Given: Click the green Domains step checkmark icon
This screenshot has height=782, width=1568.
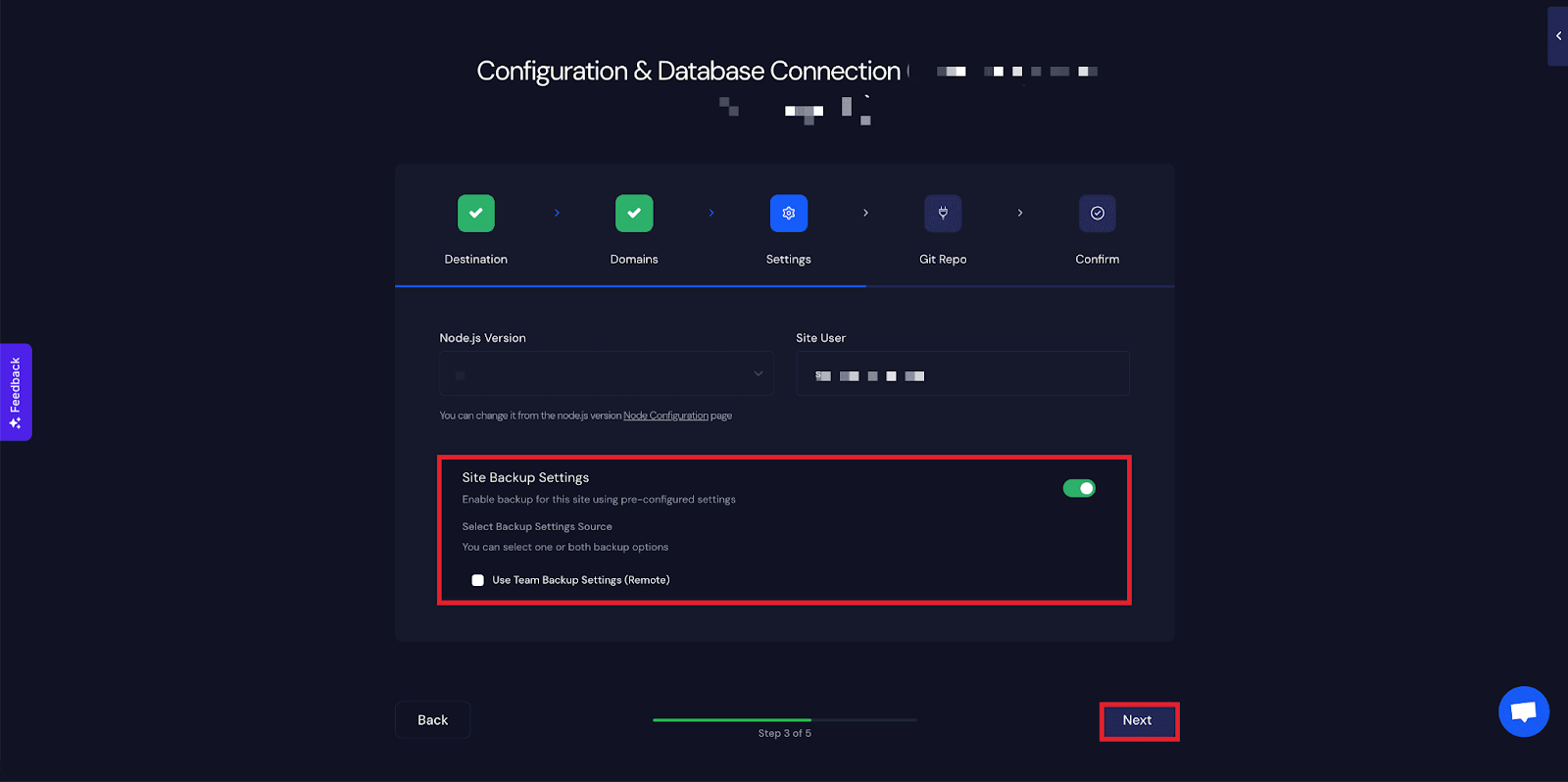Looking at the screenshot, I should pyautogui.click(x=634, y=214).
